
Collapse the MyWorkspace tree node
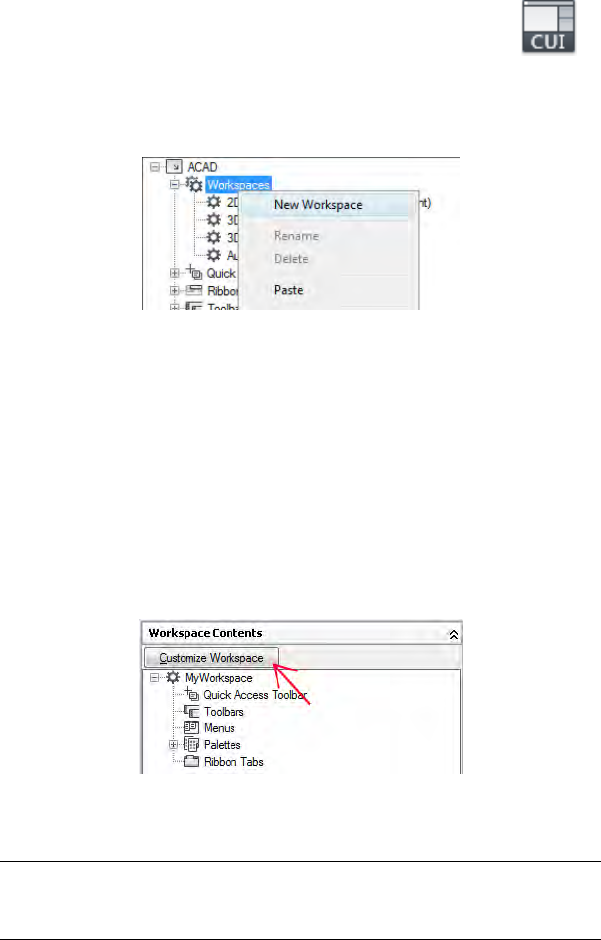[155, 677]
